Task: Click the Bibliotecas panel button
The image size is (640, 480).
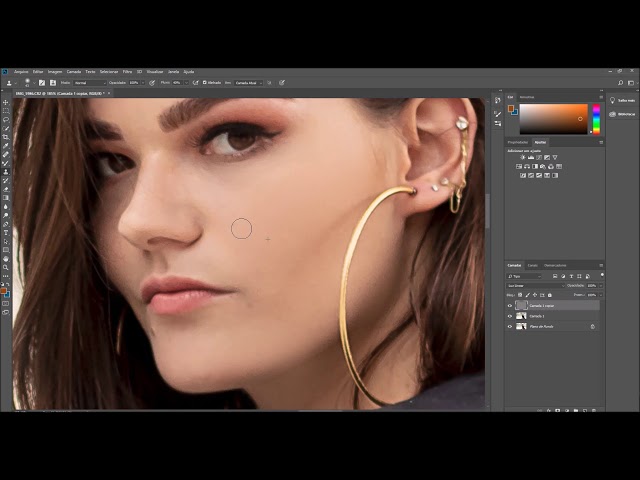Action: coord(622,114)
